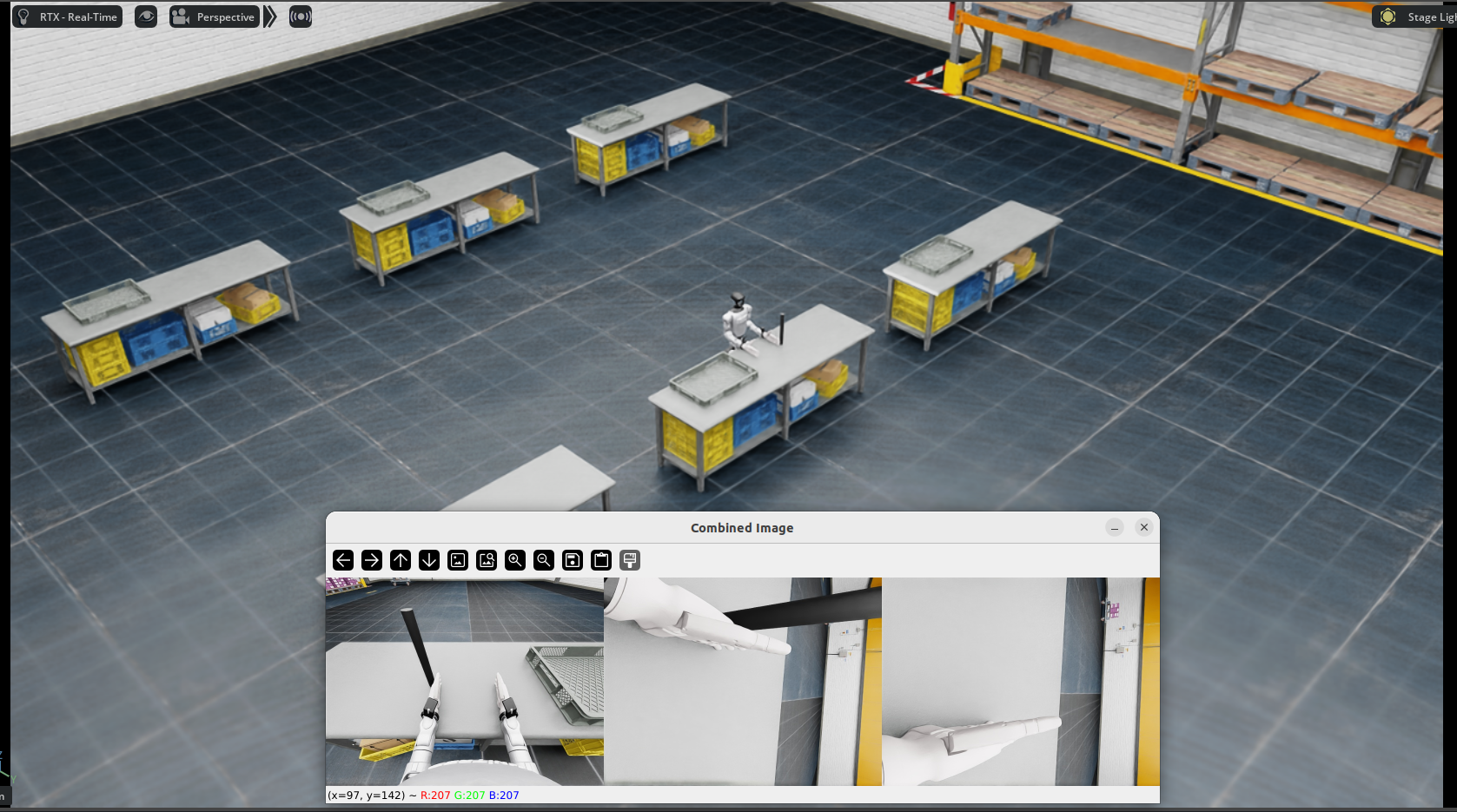Click the humanoid robot in the viewport

pos(739,323)
